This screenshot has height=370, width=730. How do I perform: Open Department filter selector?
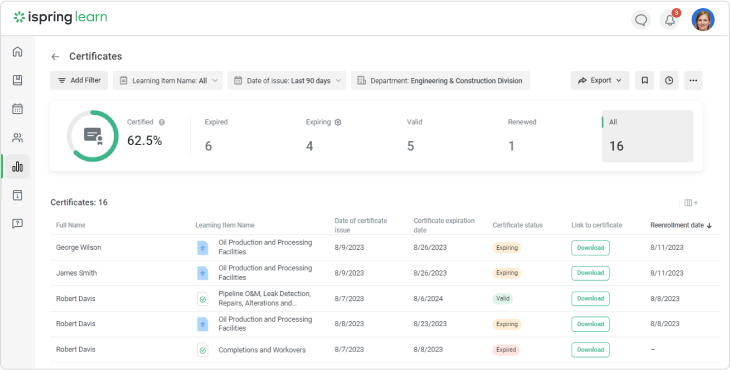click(x=440, y=81)
